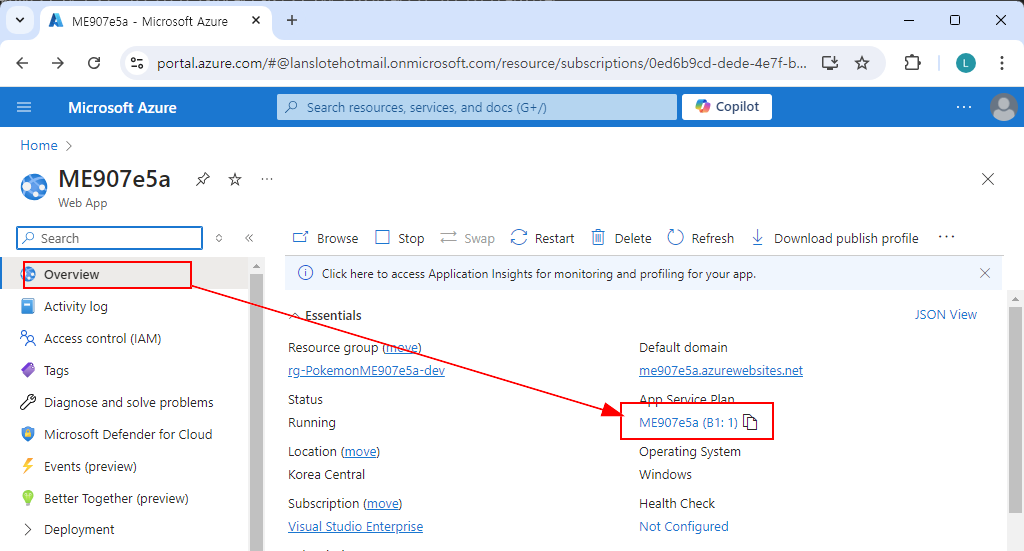This screenshot has width=1024, height=551.
Task: Open App Service Plan ME907e5a (B1: 1)
Action: (688, 422)
